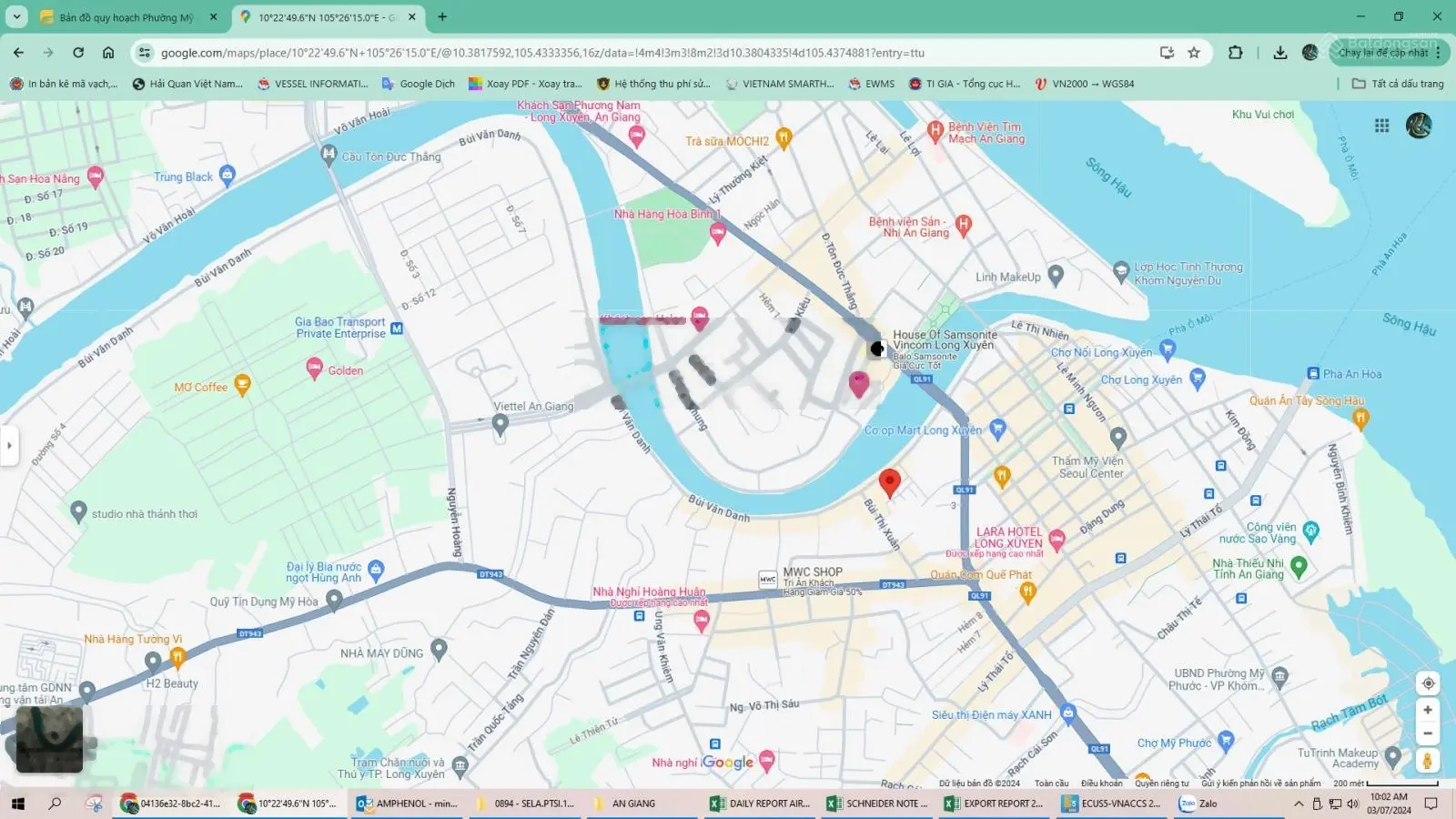
Task: Go back in browser history
Action: 19,53
